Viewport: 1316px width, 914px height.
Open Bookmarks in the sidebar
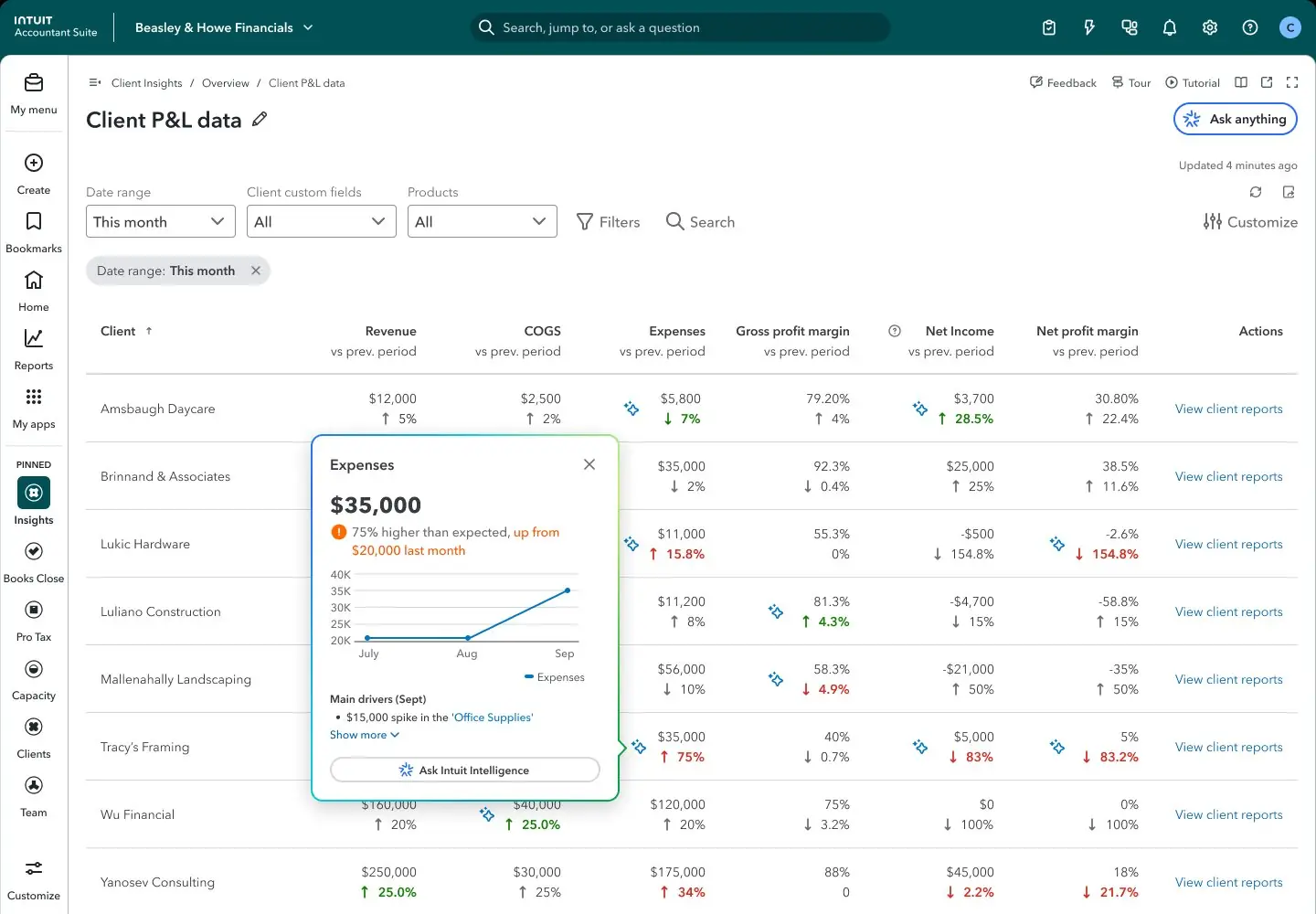[x=34, y=233]
